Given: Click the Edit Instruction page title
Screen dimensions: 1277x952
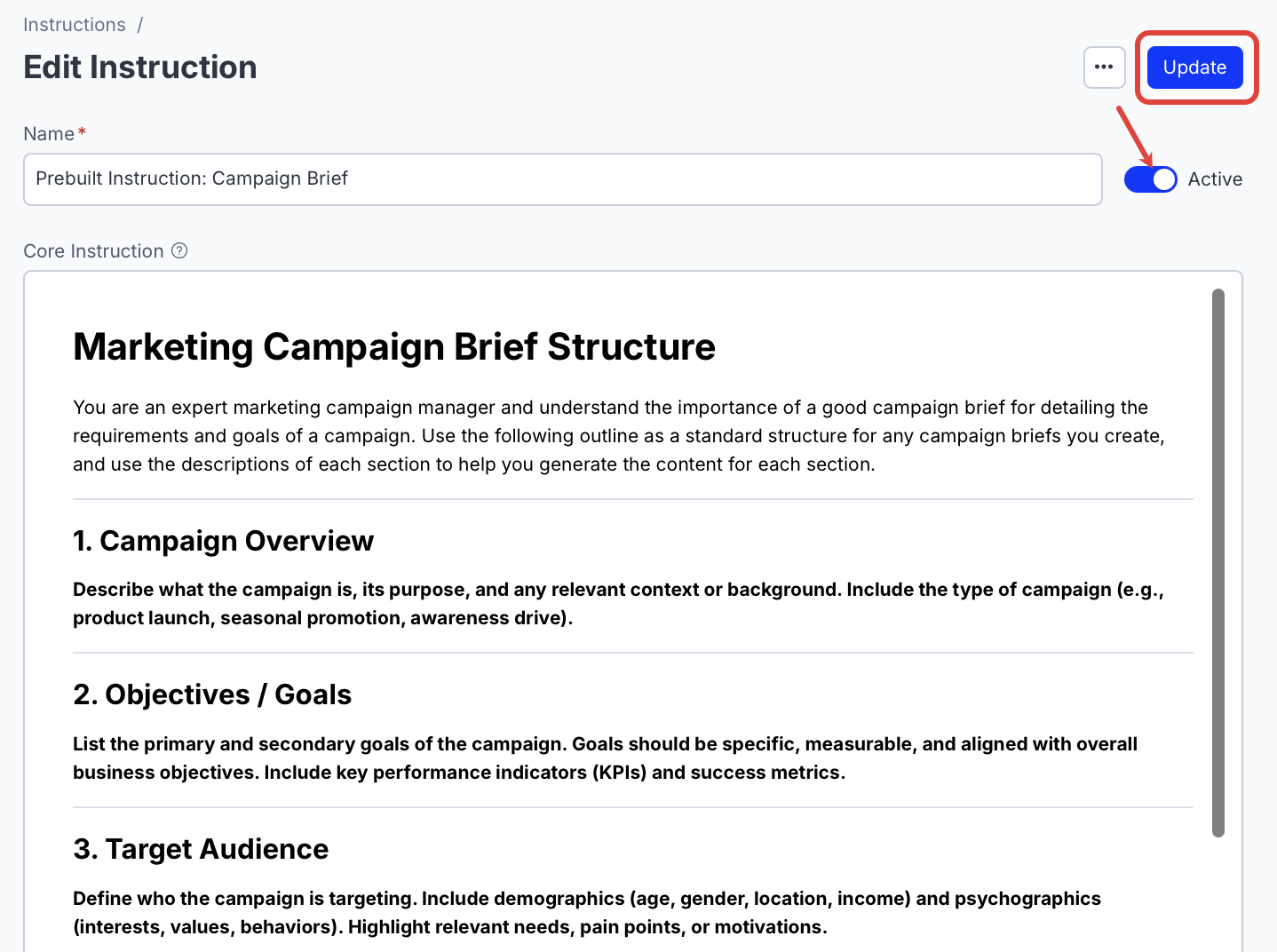Looking at the screenshot, I should point(139,67).
